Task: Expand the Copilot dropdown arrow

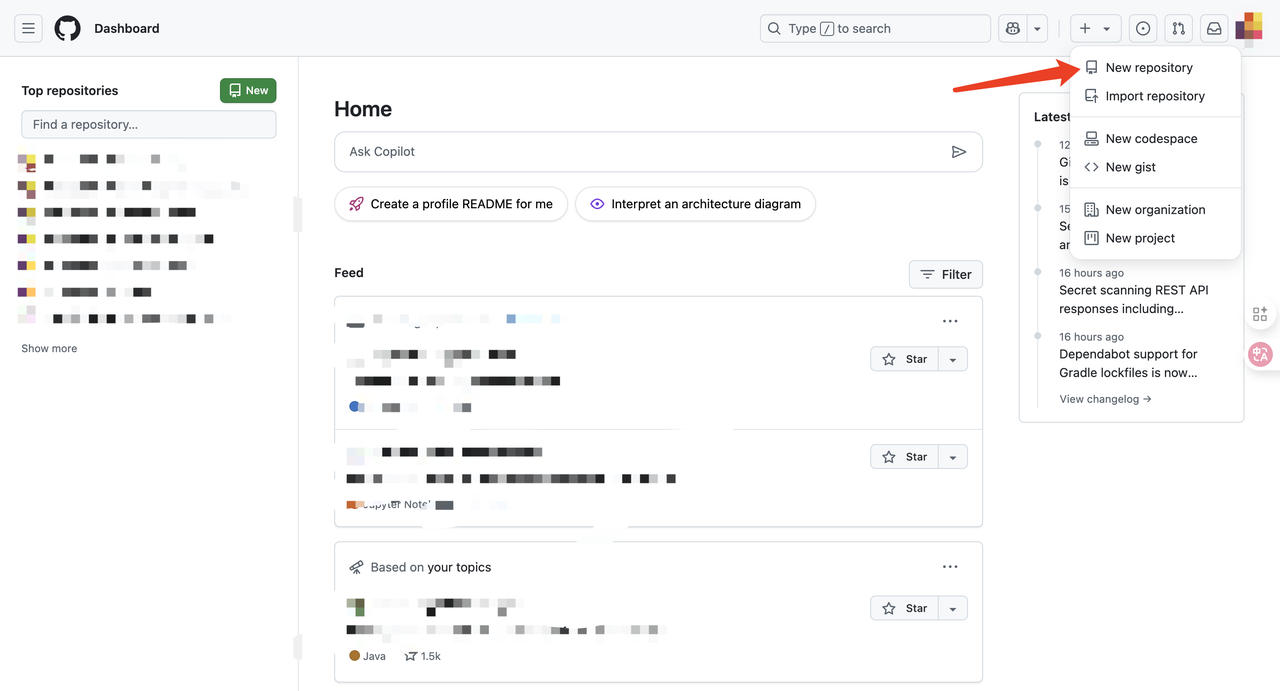Action: coord(1037,29)
